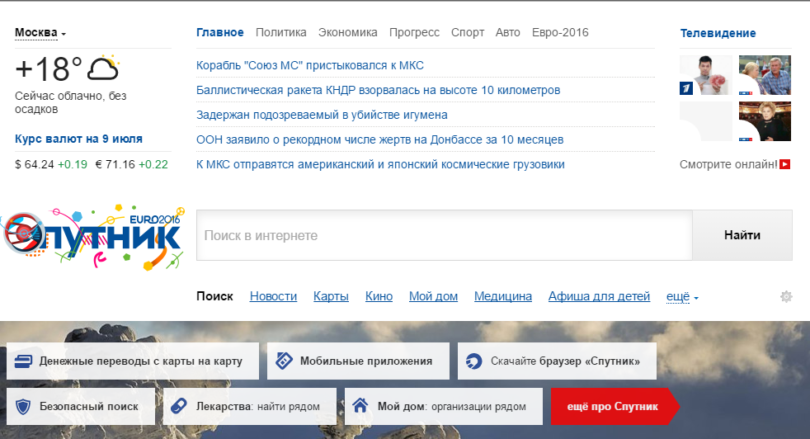810x439 pixels.
Task: Click the dollar rate $ 64.24
Action: pos(34,164)
